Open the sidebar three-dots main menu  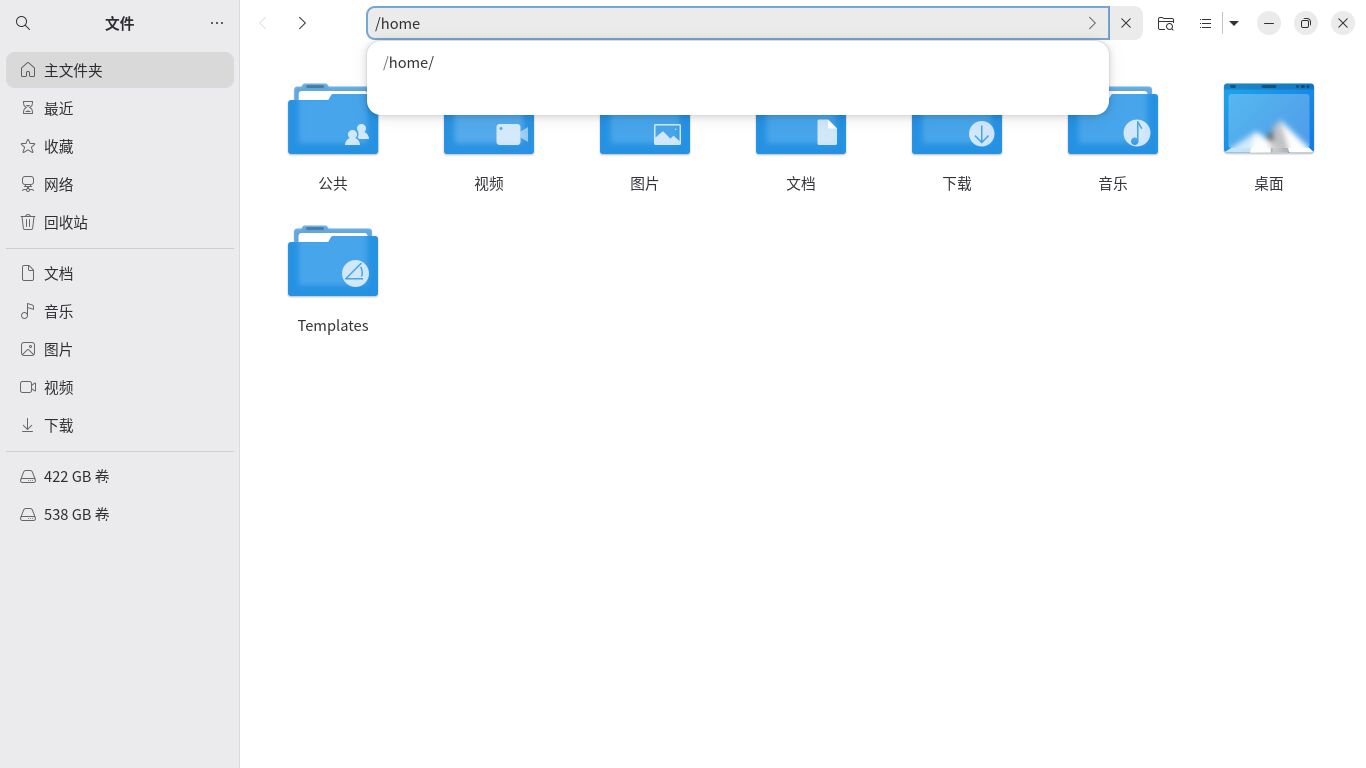[x=217, y=23]
